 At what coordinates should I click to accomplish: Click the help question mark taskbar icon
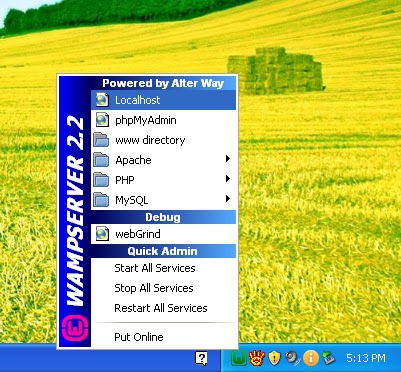(x=201, y=359)
